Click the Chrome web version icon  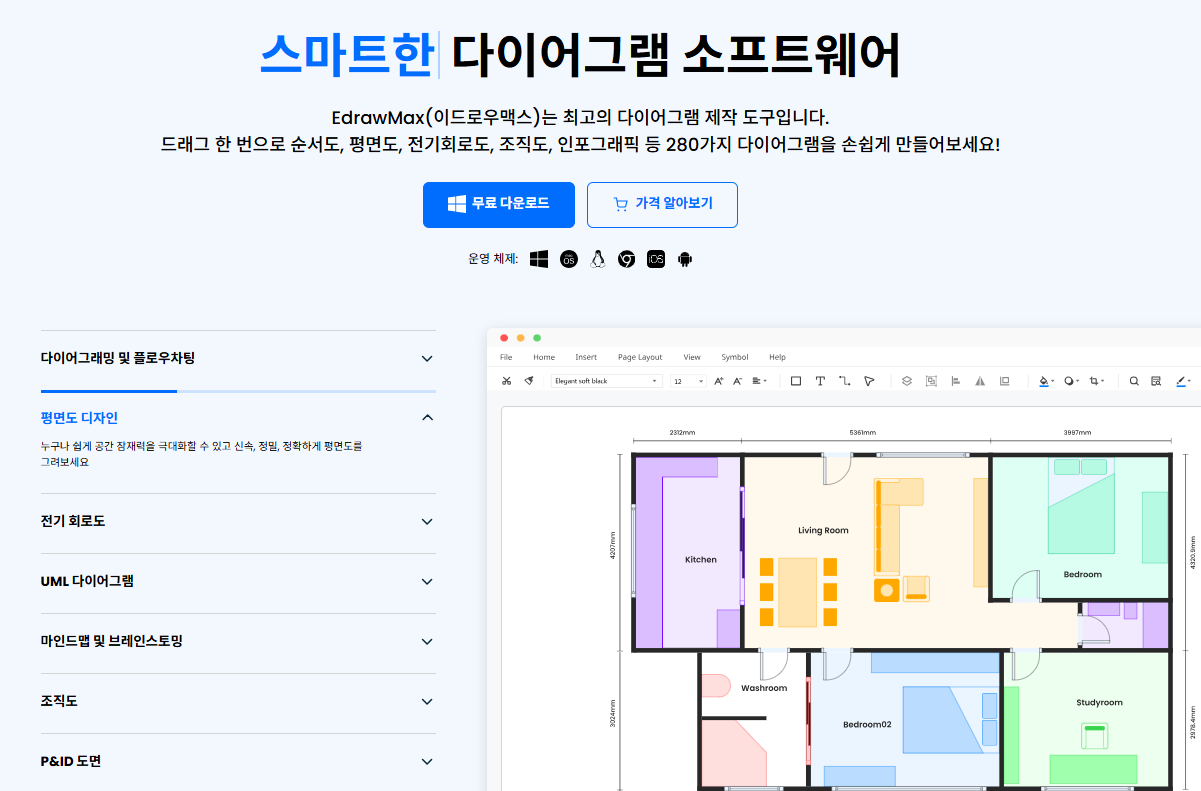[627, 259]
